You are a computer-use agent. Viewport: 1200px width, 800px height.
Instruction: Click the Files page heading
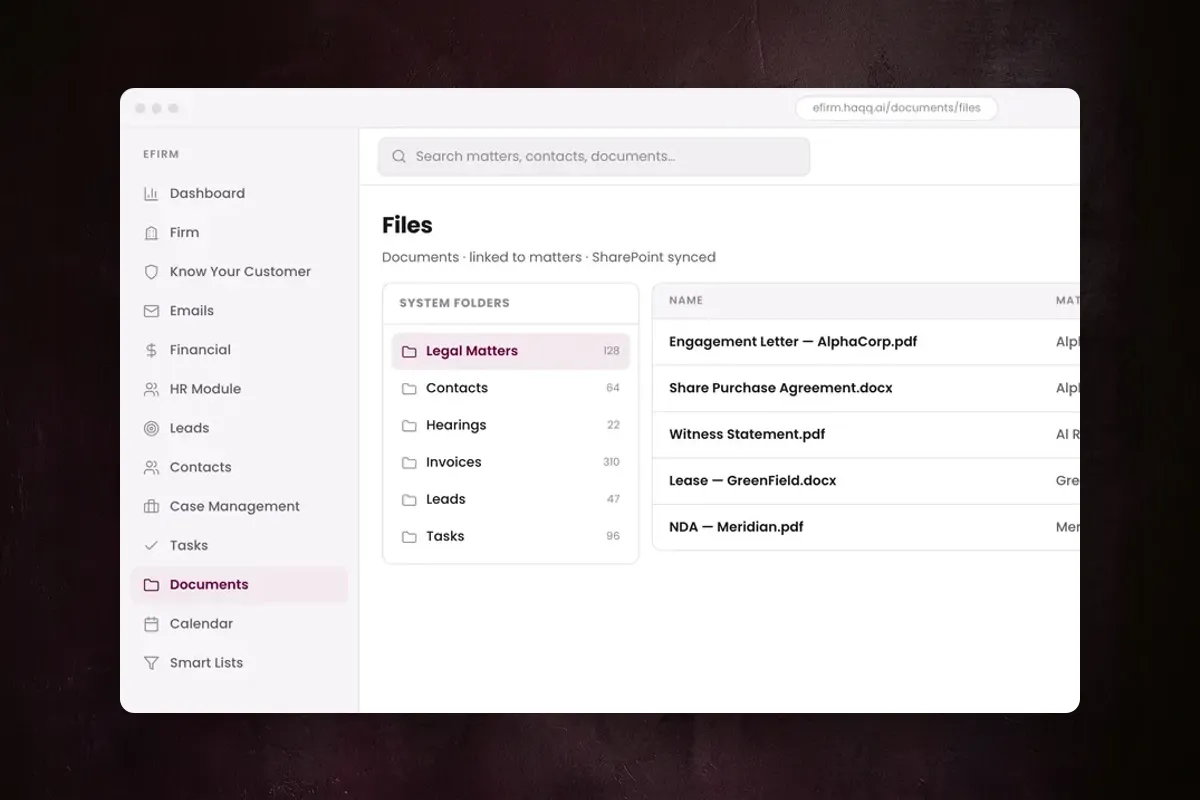407,226
